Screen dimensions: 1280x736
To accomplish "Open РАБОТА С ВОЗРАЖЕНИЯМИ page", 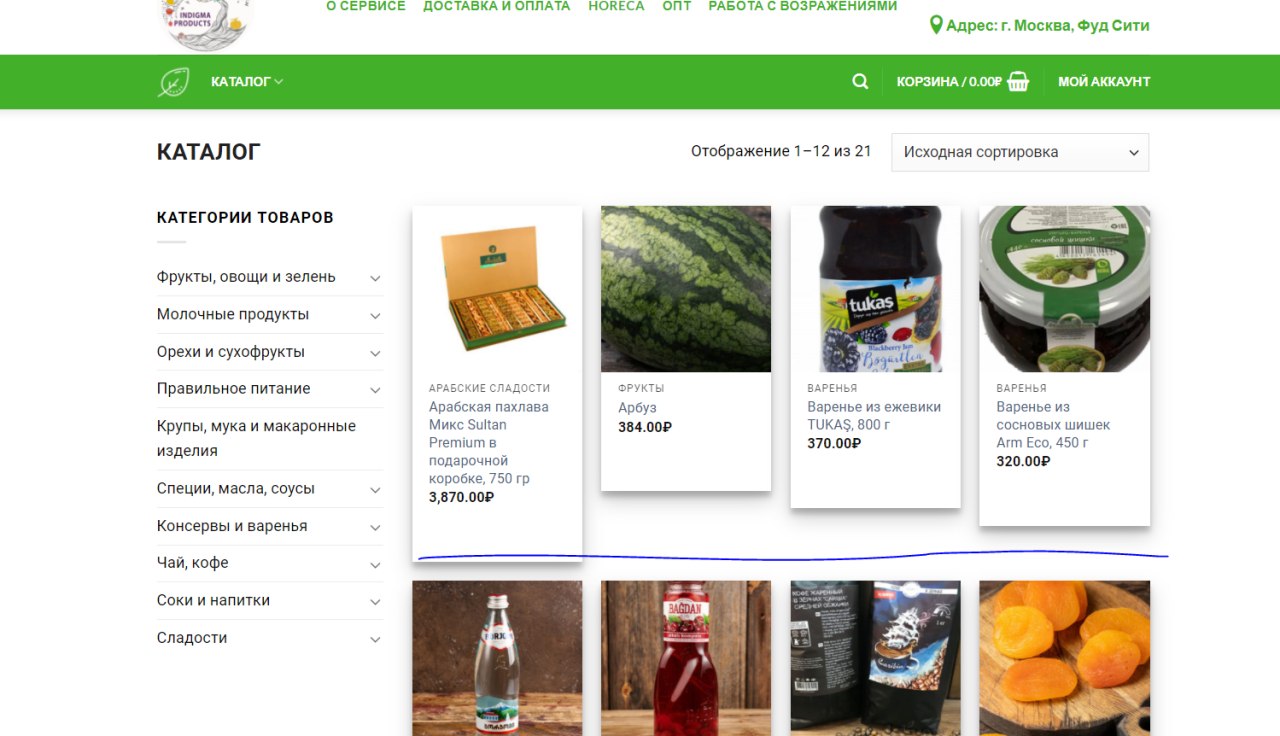I will coord(803,6).
